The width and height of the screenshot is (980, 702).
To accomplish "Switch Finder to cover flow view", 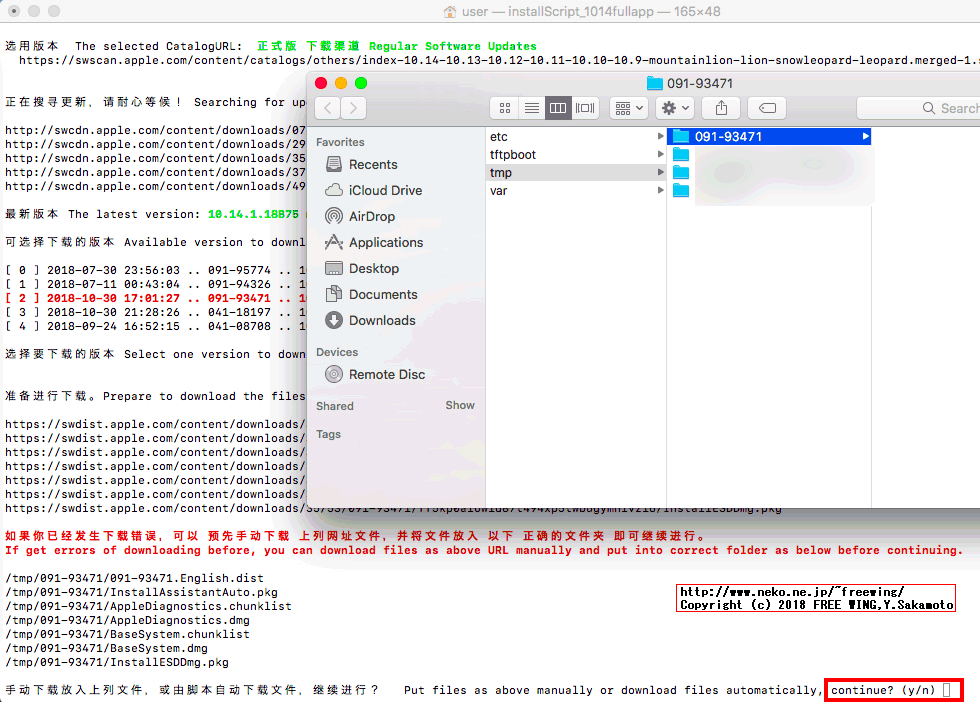I will (x=585, y=108).
